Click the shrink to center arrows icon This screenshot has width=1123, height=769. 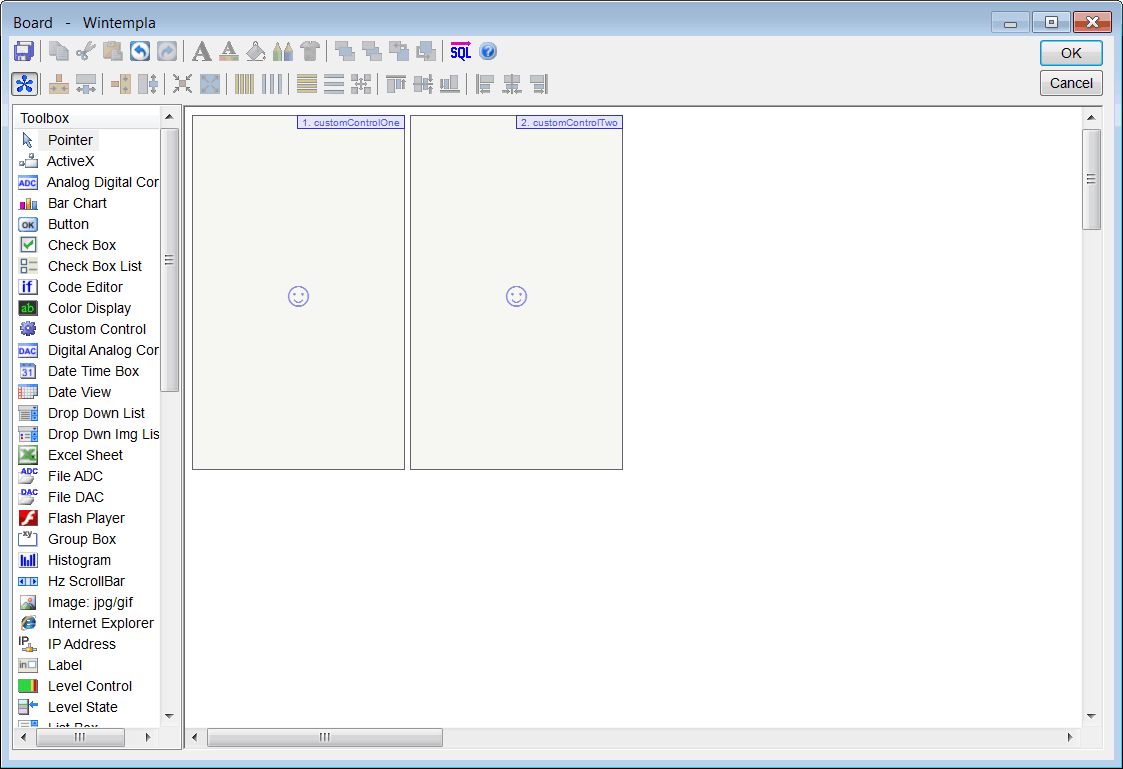click(x=182, y=84)
